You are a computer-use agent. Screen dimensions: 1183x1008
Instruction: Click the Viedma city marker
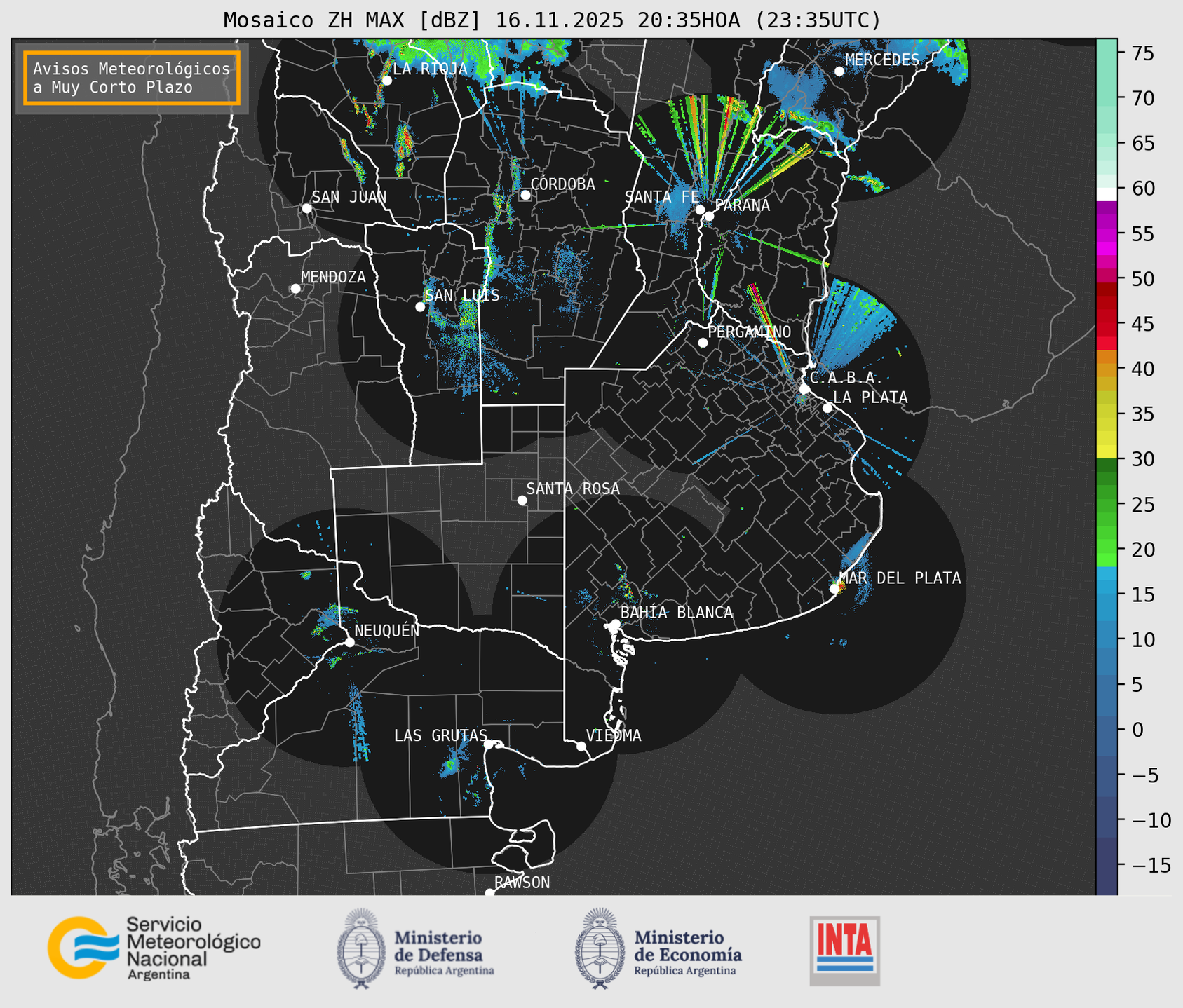point(581,746)
